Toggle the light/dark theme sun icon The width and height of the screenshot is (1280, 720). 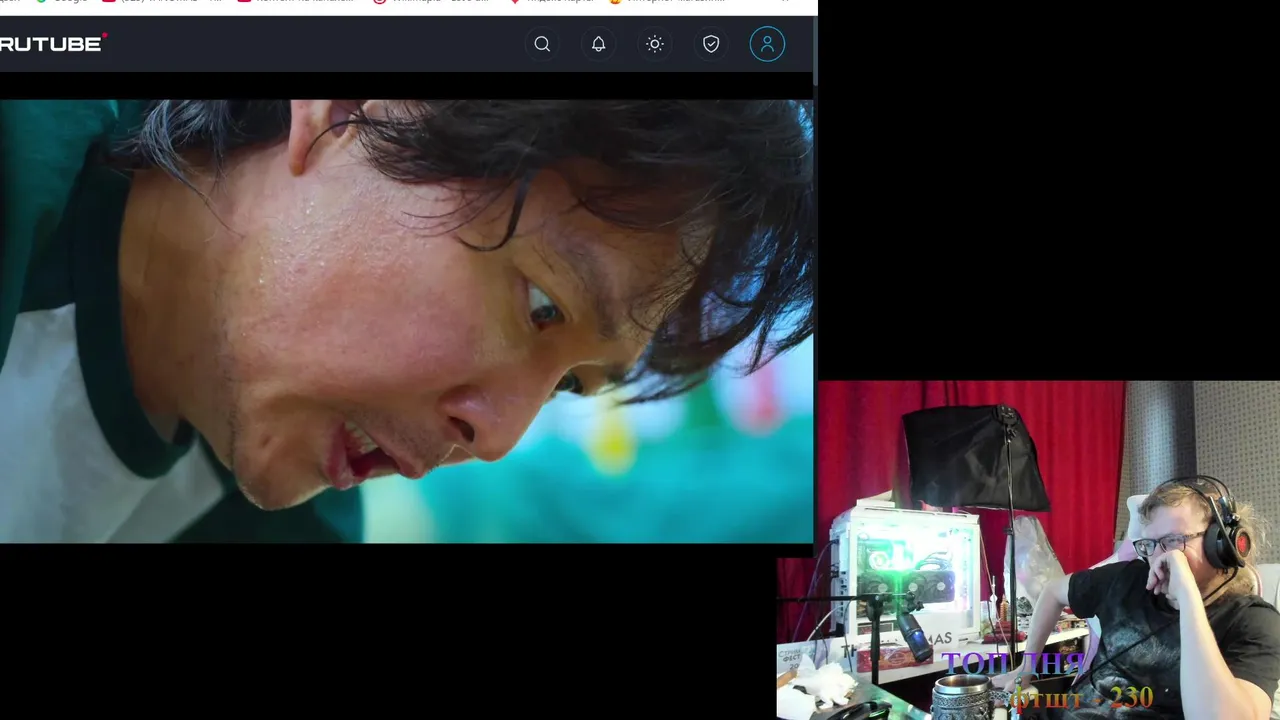(655, 44)
